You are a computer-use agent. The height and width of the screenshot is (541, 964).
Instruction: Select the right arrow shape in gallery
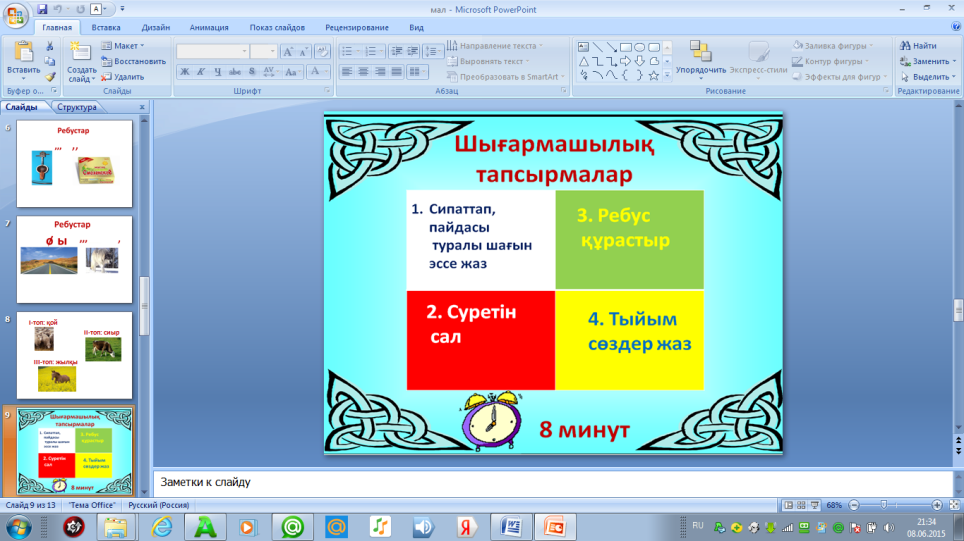625,61
